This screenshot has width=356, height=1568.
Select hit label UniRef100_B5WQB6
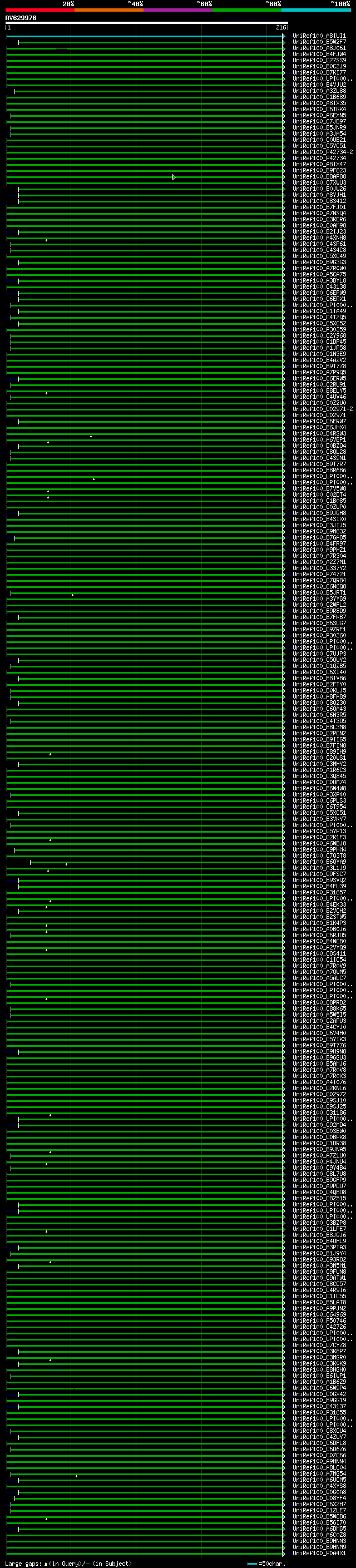[x=319, y=1516]
